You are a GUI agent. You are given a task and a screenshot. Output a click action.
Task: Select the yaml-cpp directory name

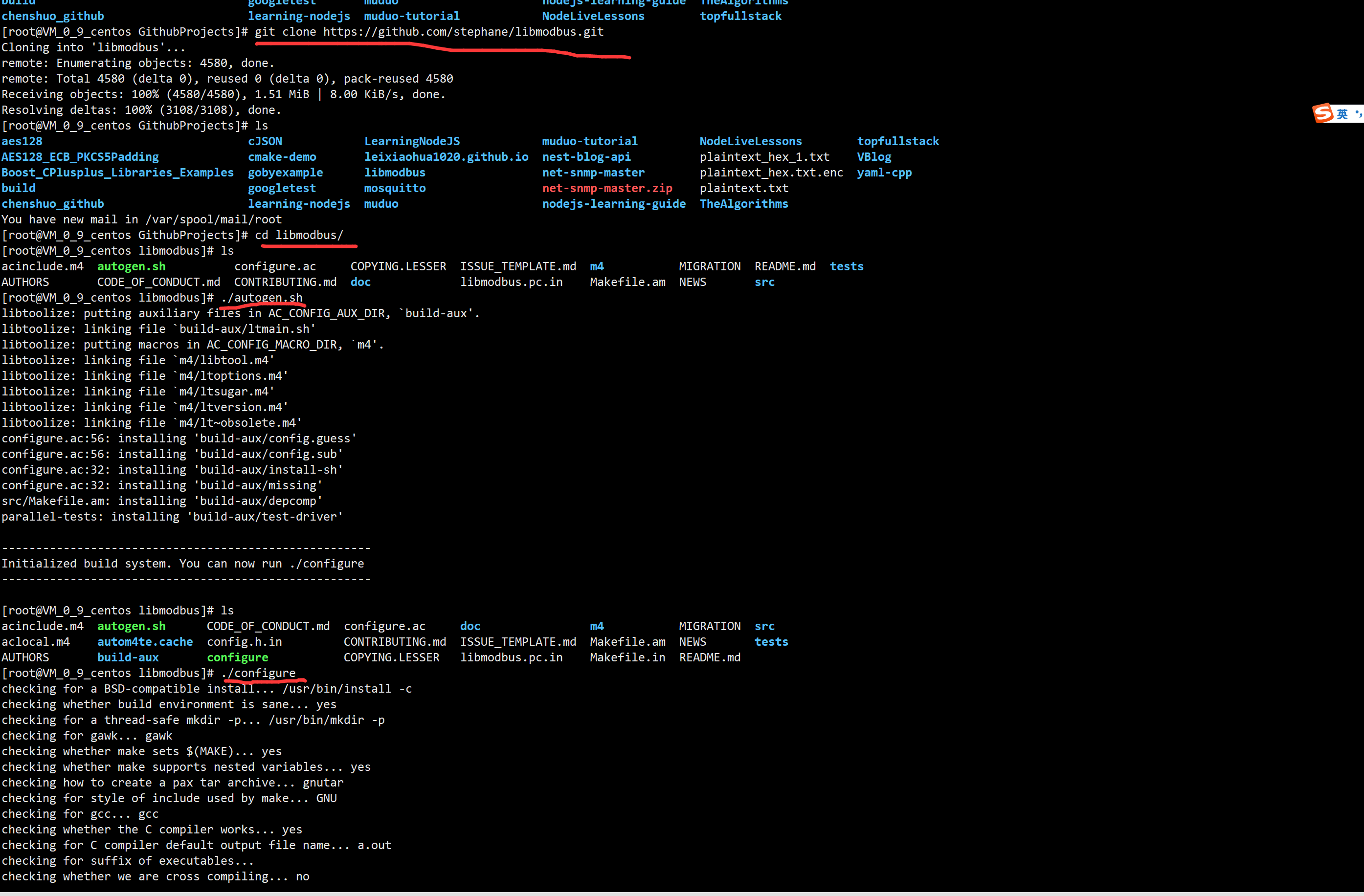click(884, 173)
